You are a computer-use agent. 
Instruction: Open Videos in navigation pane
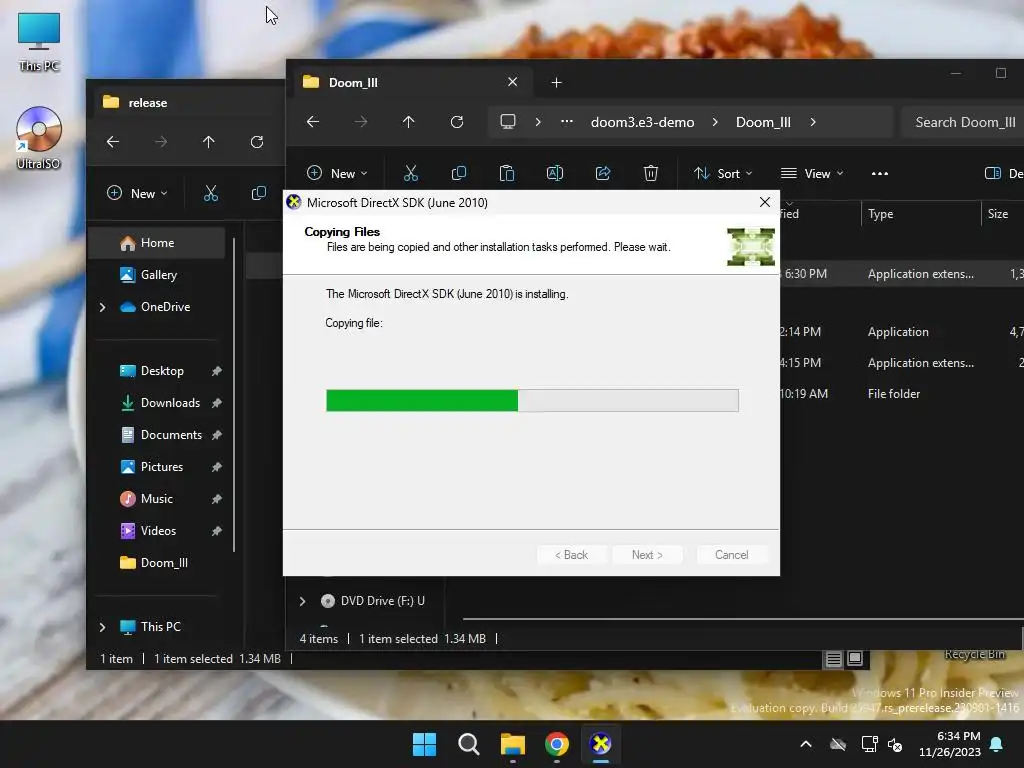point(158,531)
